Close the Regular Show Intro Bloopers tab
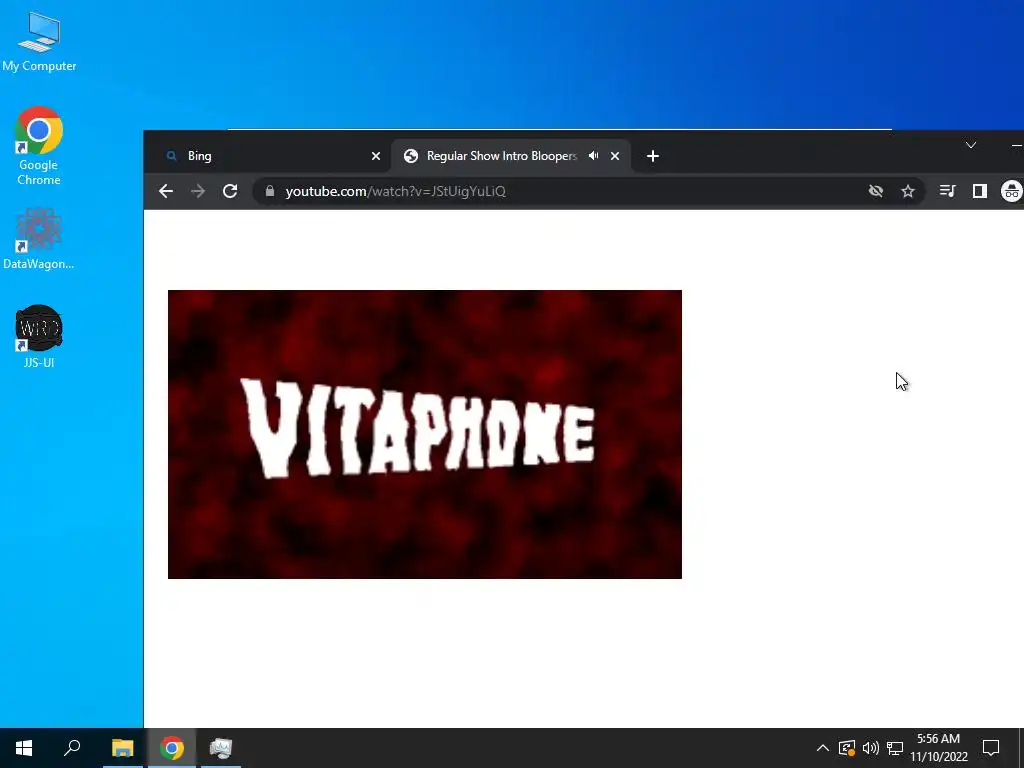The width and height of the screenshot is (1024, 768). 615,156
